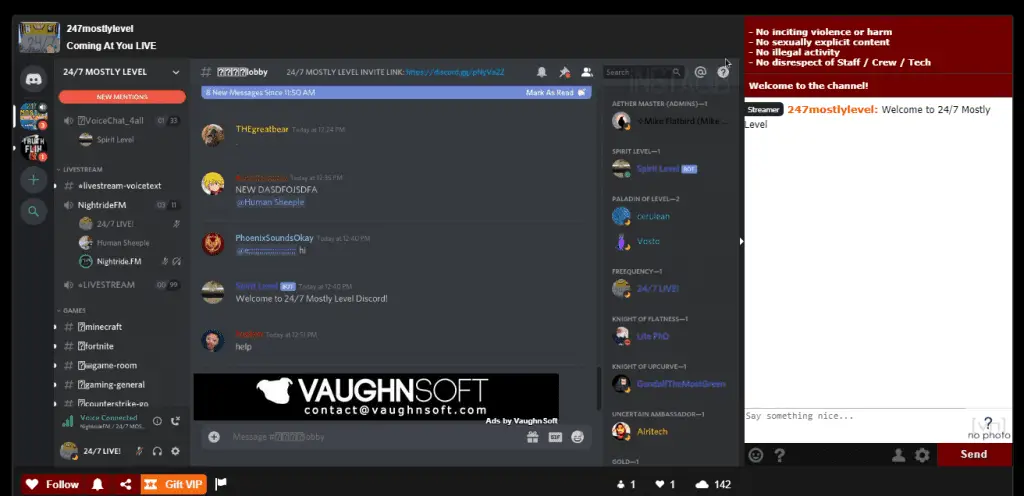Expand the 24/7 MOSTLY LEVEL server dropdown
Screen dimensions: 1024x496
point(176,72)
